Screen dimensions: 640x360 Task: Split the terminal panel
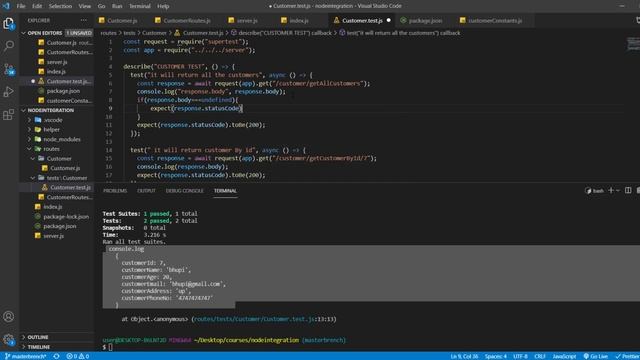coord(628,191)
